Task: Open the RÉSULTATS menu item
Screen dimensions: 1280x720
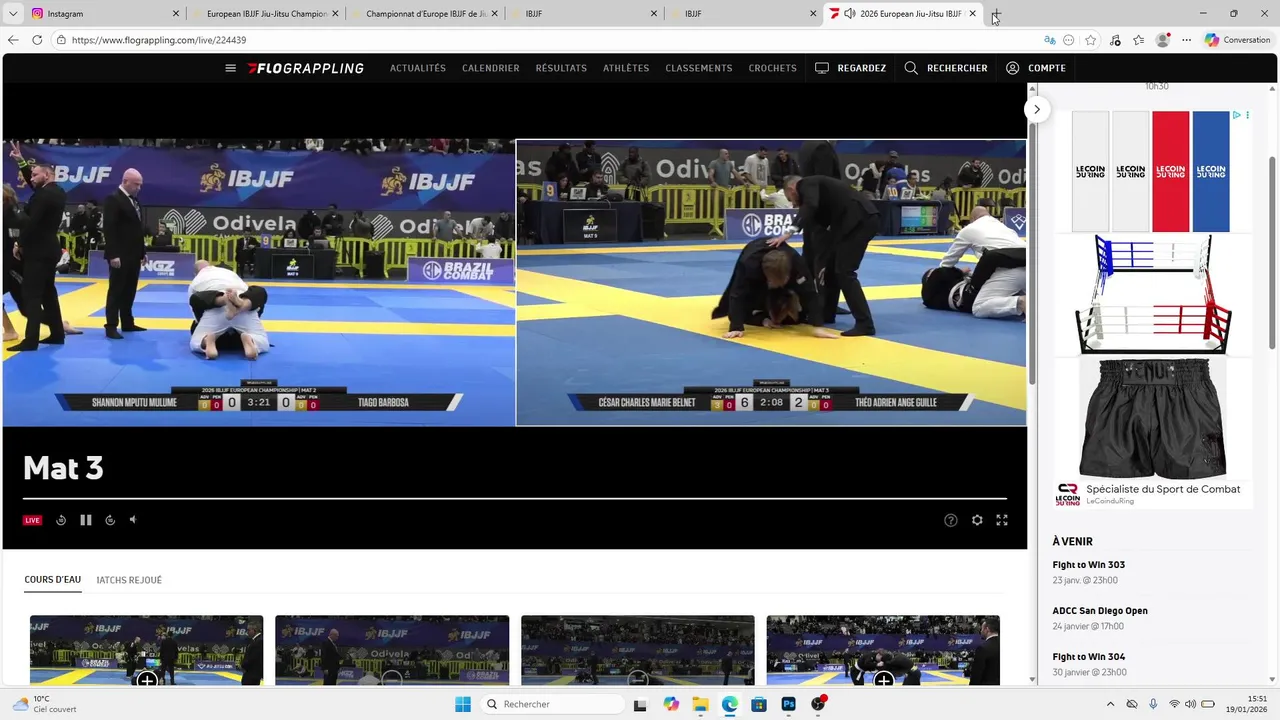Action: coord(561,68)
